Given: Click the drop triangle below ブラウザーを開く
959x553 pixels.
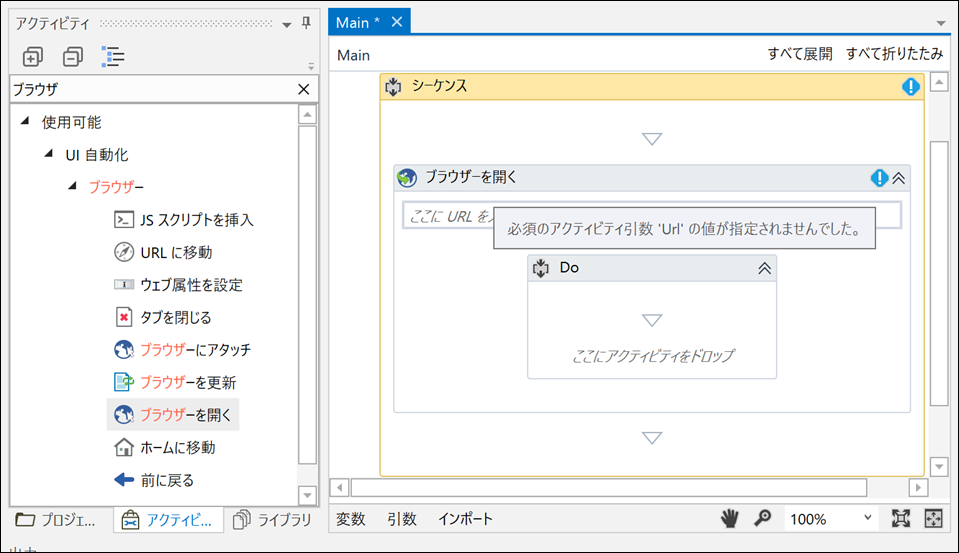Looking at the screenshot, I should point(652,437).
